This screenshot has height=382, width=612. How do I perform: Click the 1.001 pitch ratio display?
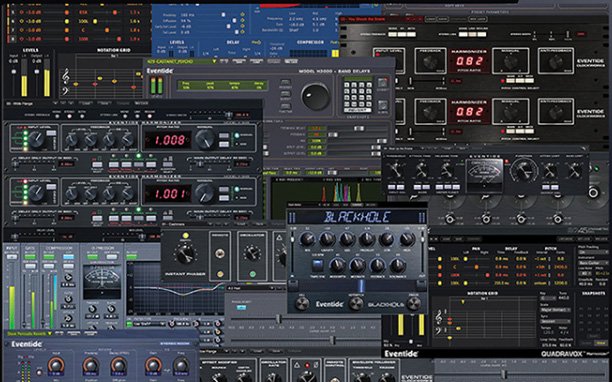pyautogui.click(x=169, y=194)
